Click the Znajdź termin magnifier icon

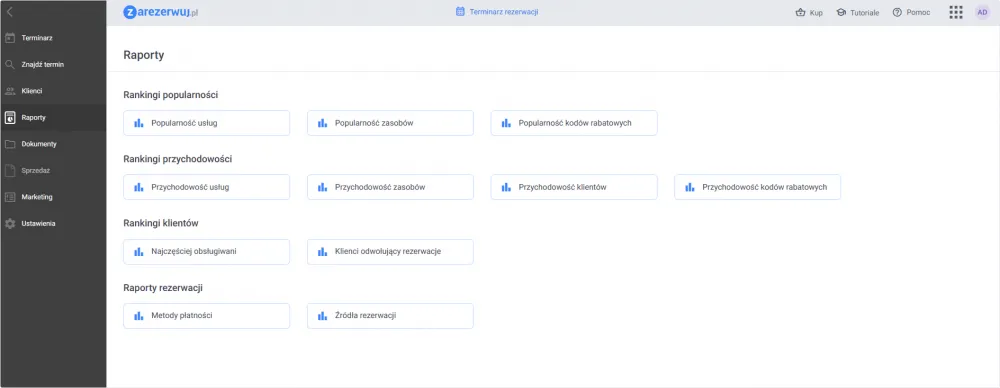(x=10, y=64)
